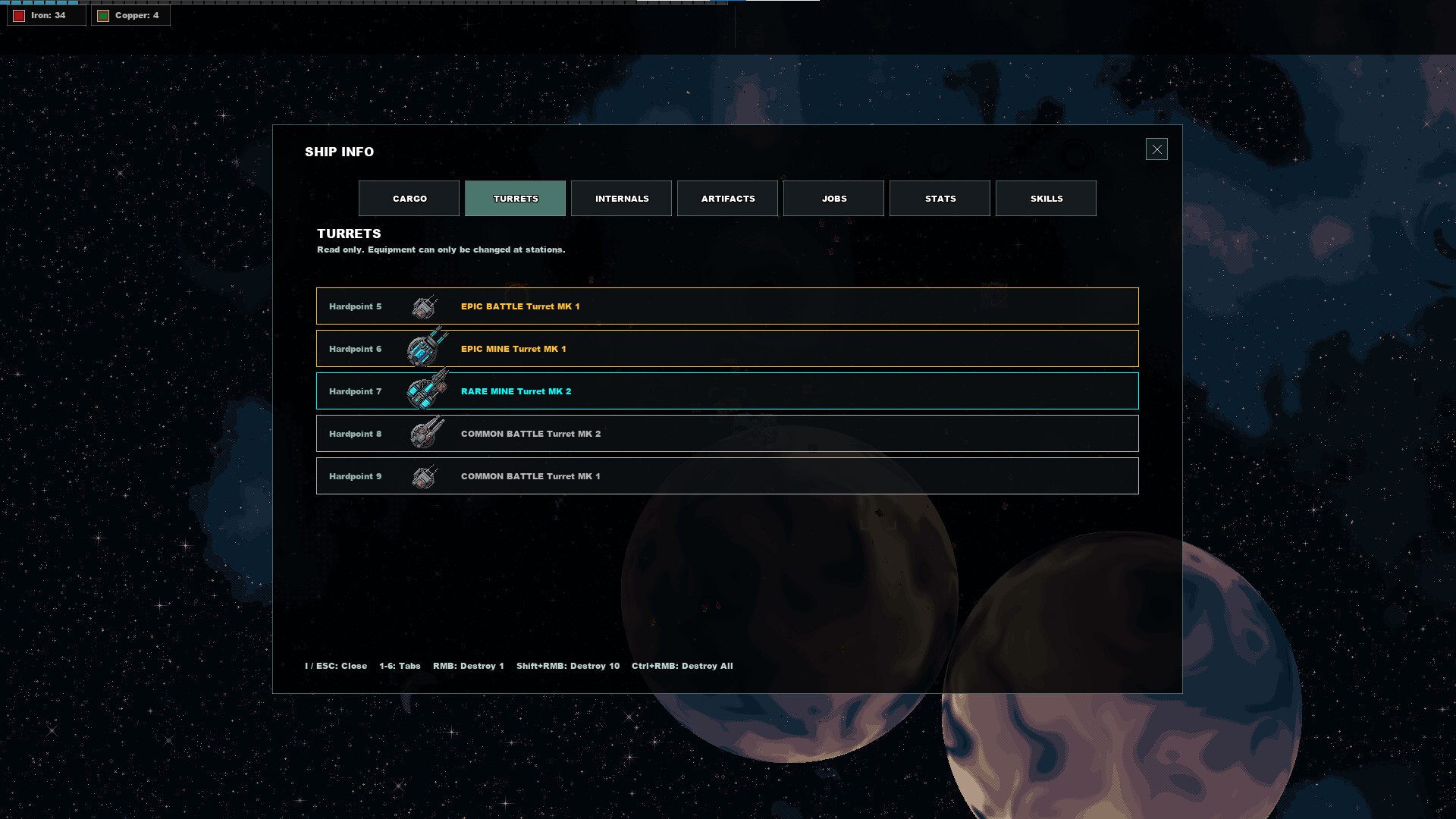The width and height of the screenshot is (1456, 819).
Task: Show the Stats tab
Action: 940,198
